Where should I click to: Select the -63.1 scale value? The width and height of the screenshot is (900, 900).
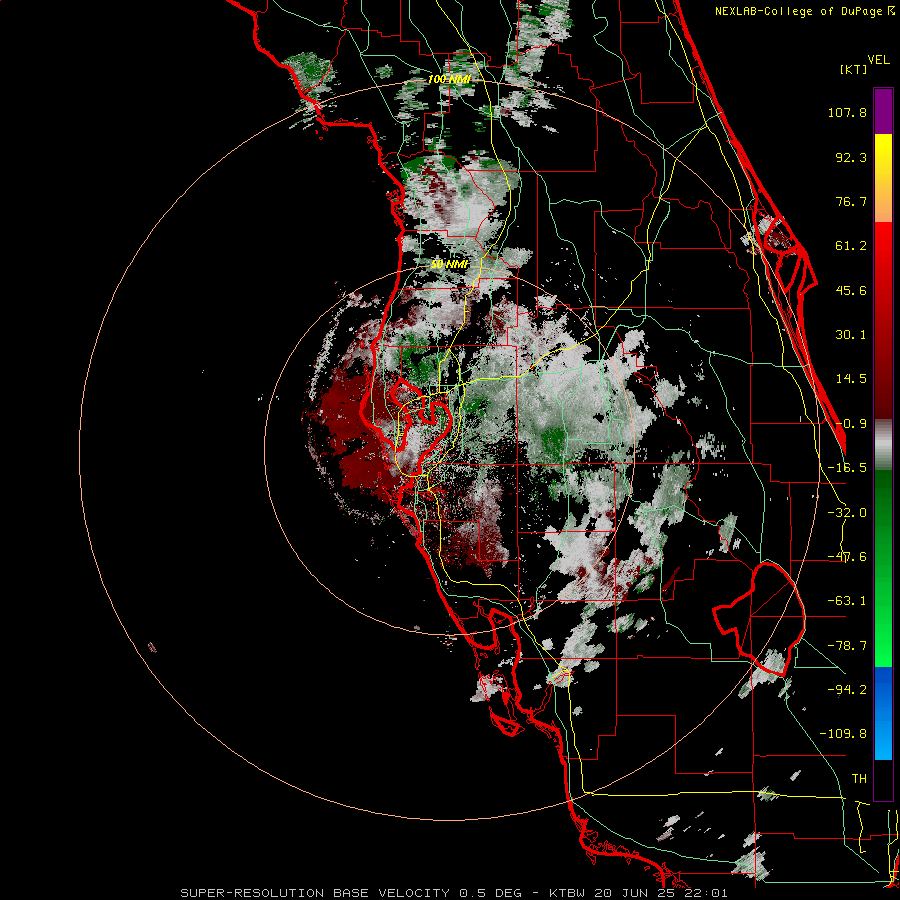click(x=847, y=601)
